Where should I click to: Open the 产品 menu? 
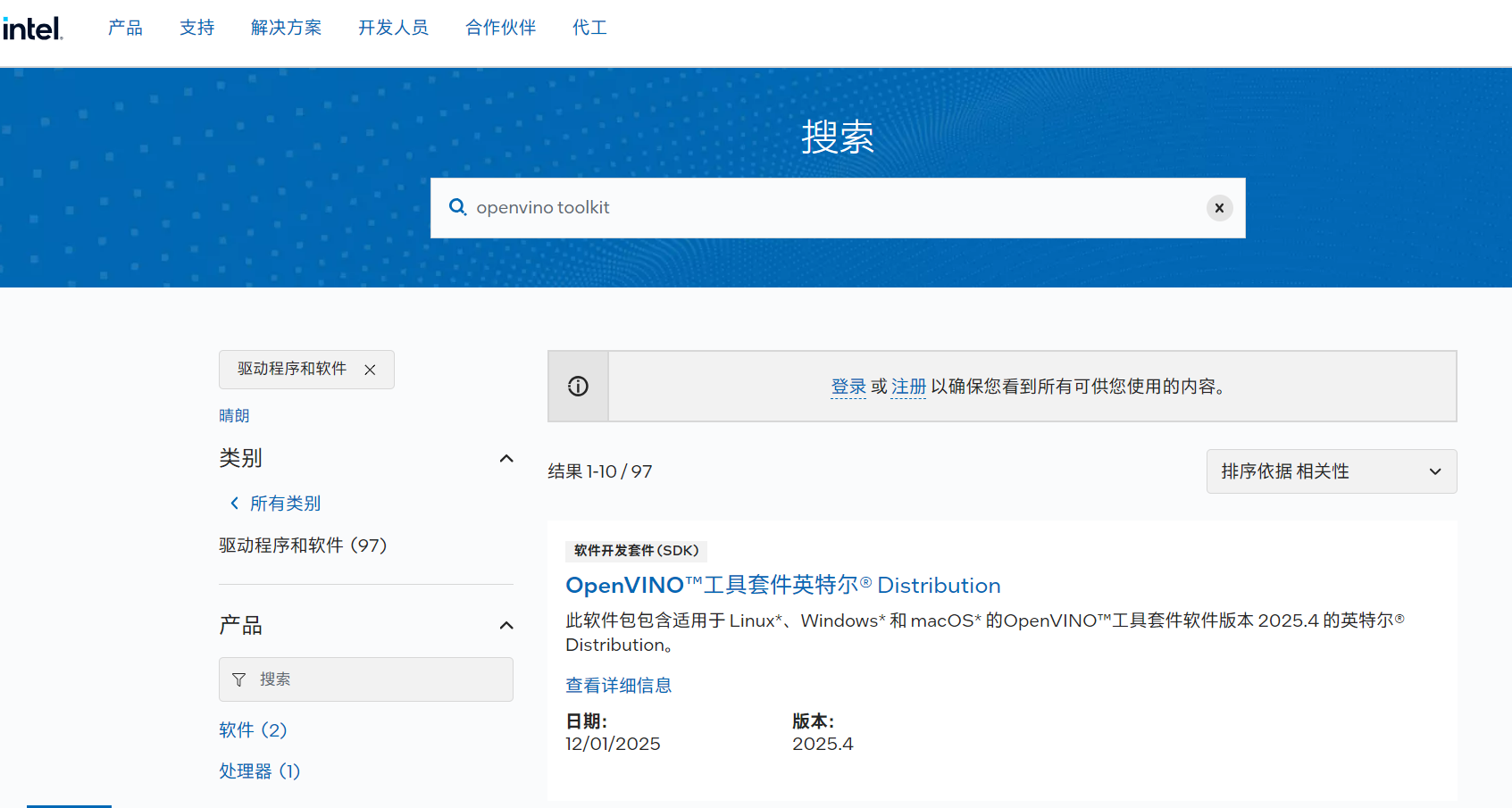click(x=125, y=28)
